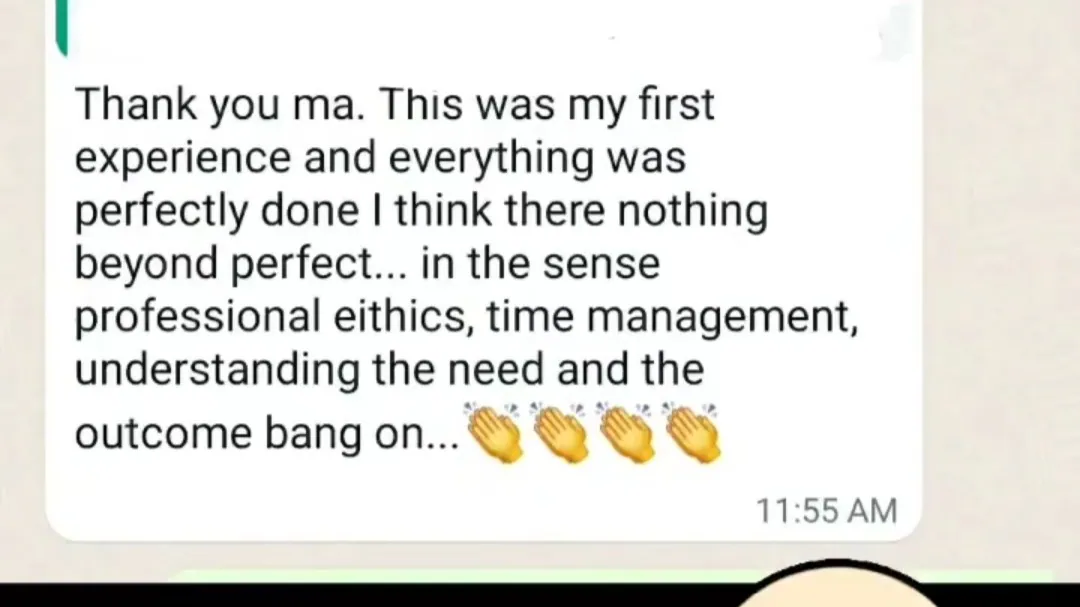Screen dimensions: 1080x607
Task: Click the first clapping hands emoji
Action: (493, 432)
